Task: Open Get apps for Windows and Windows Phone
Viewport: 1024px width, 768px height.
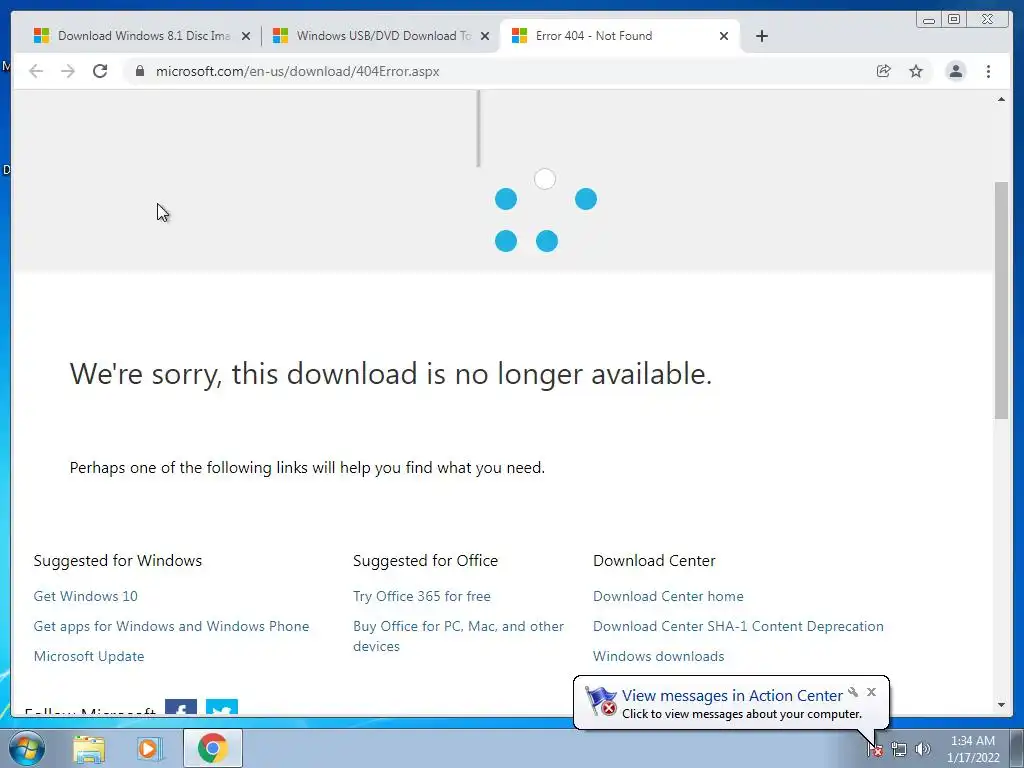Action: point(171,626)
